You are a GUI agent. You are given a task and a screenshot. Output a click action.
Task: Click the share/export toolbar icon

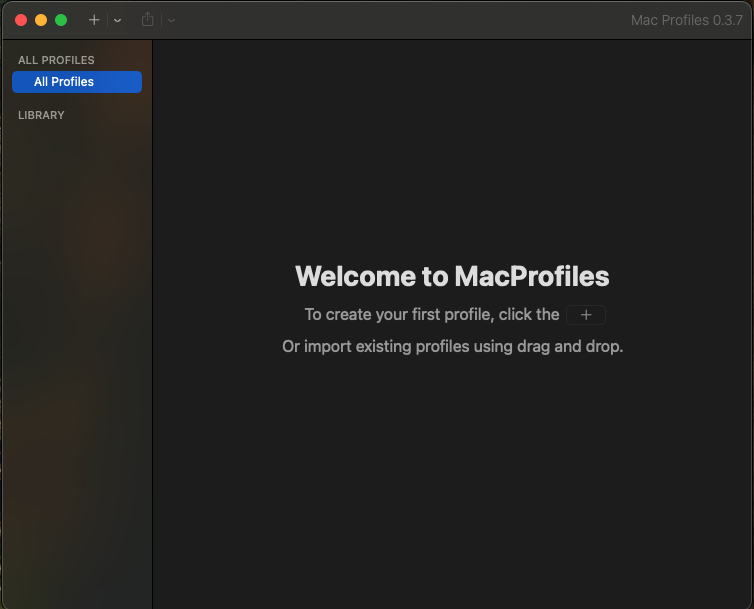tap(148, 20)
